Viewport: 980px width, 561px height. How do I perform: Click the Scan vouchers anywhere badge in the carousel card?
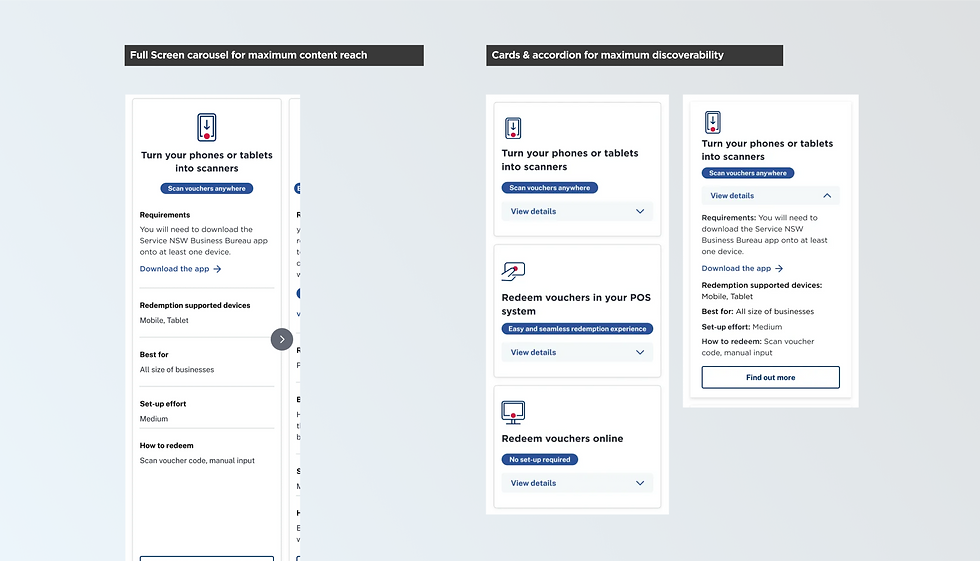point(207,188)
